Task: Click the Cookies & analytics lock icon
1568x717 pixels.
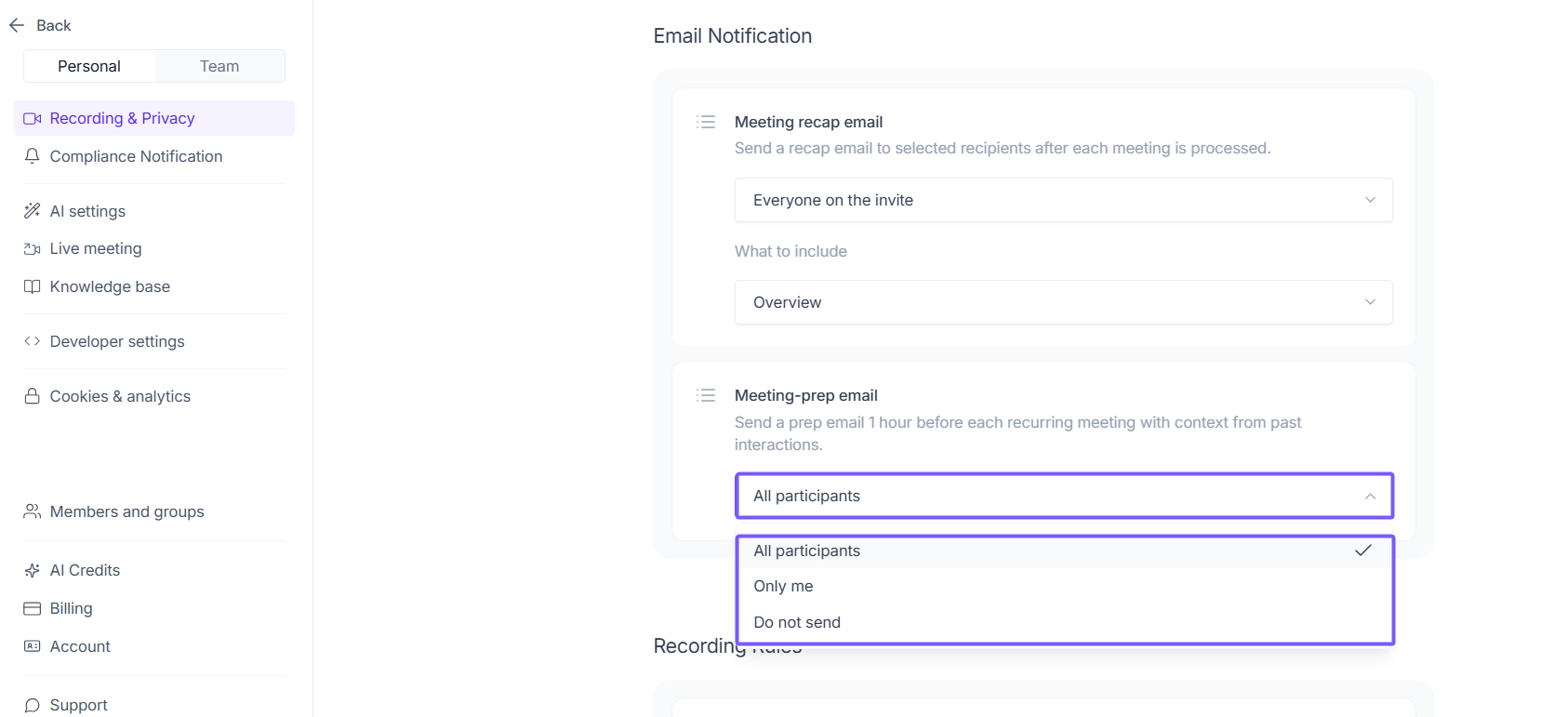Action: point(33,396)
